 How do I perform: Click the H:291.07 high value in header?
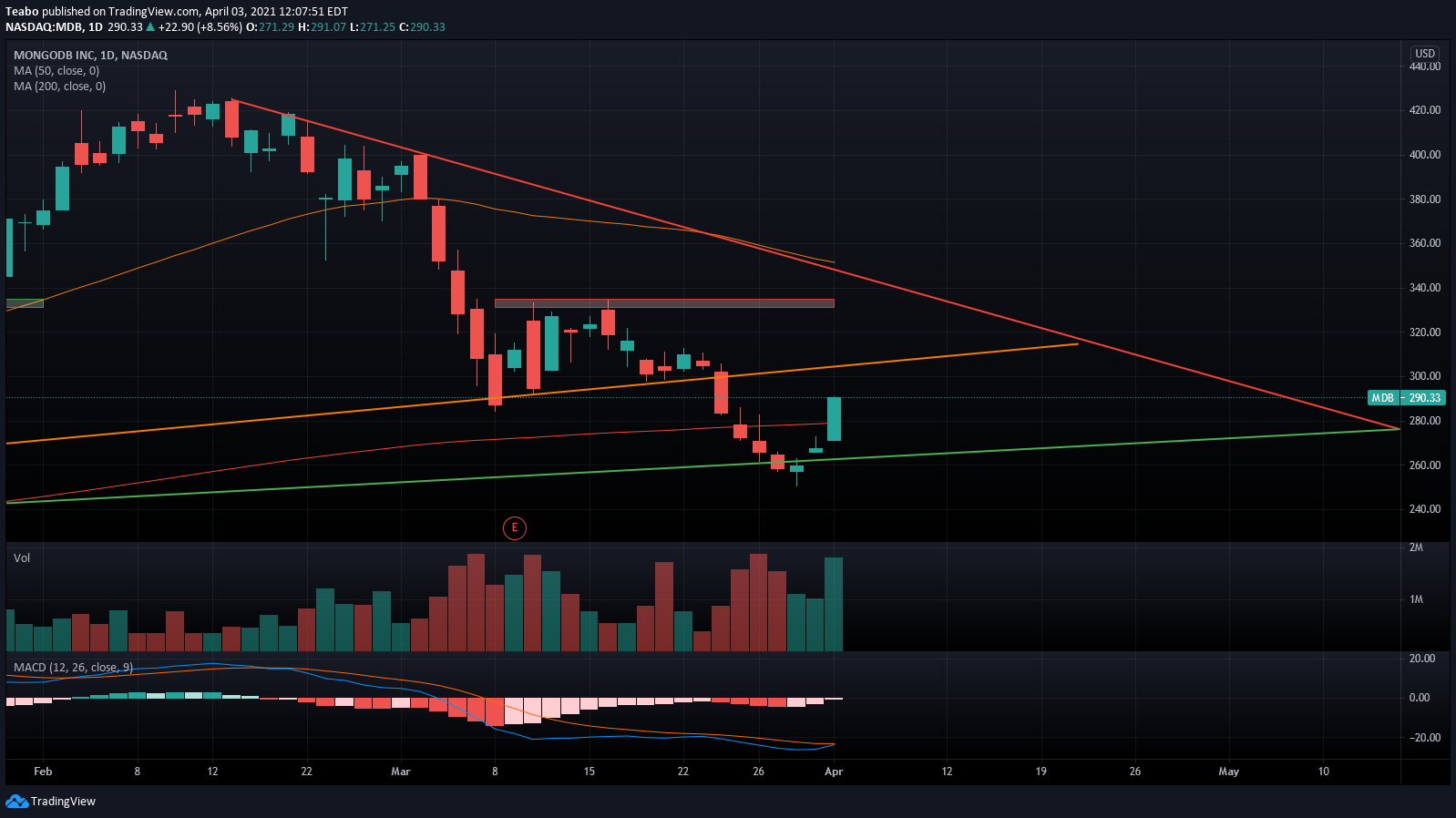[323, 27]
